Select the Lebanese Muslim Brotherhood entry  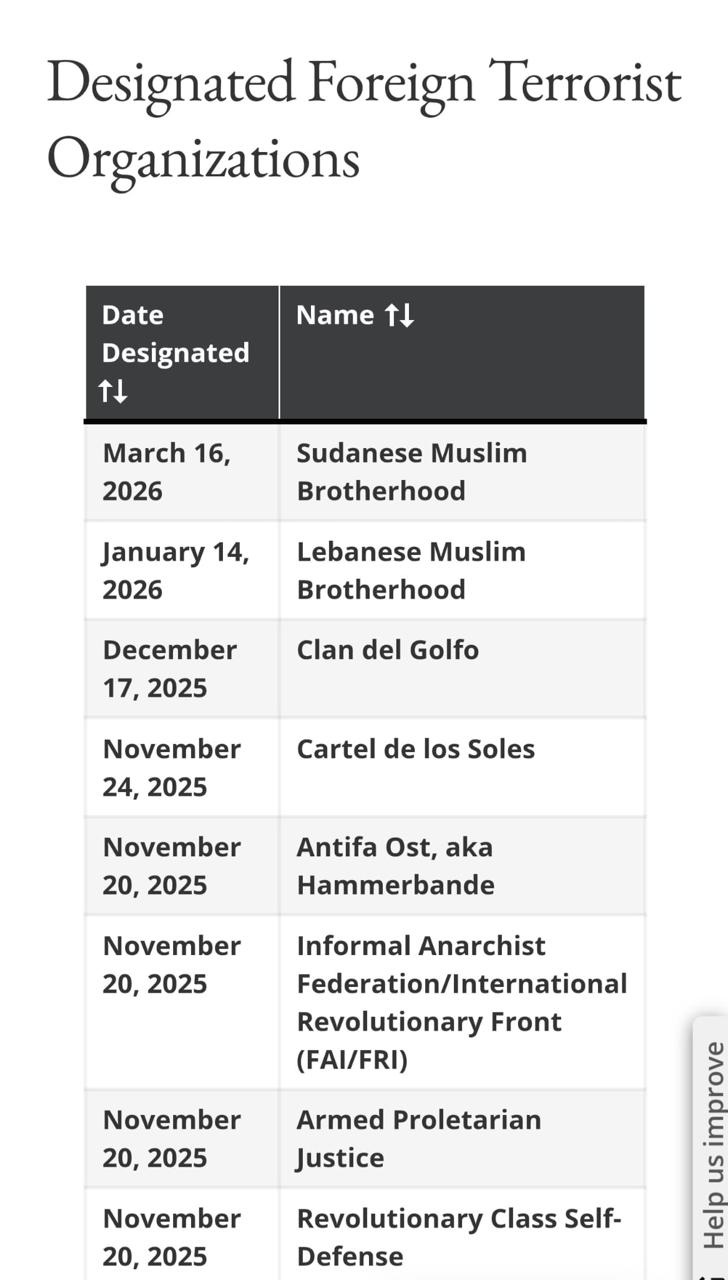tap(410, 570)
